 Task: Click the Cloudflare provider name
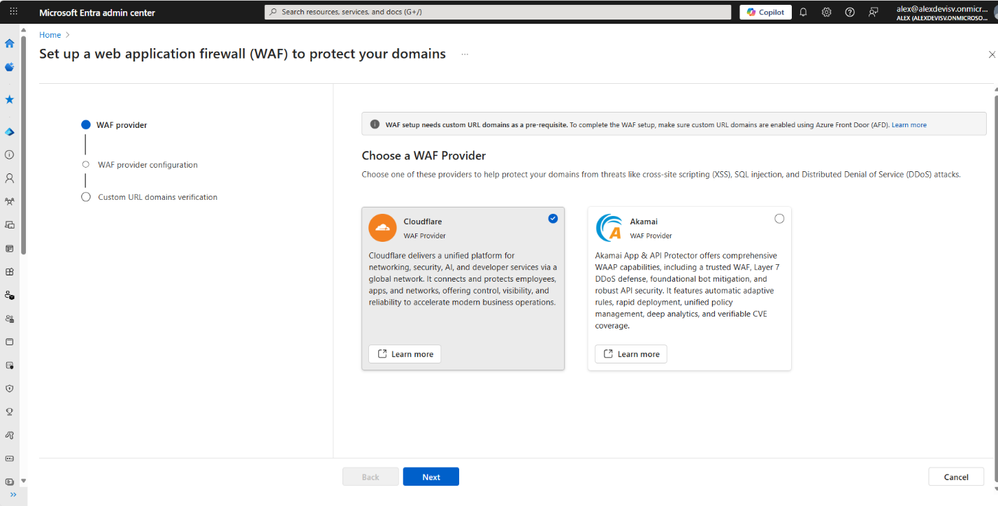click(x=423, y=221)
